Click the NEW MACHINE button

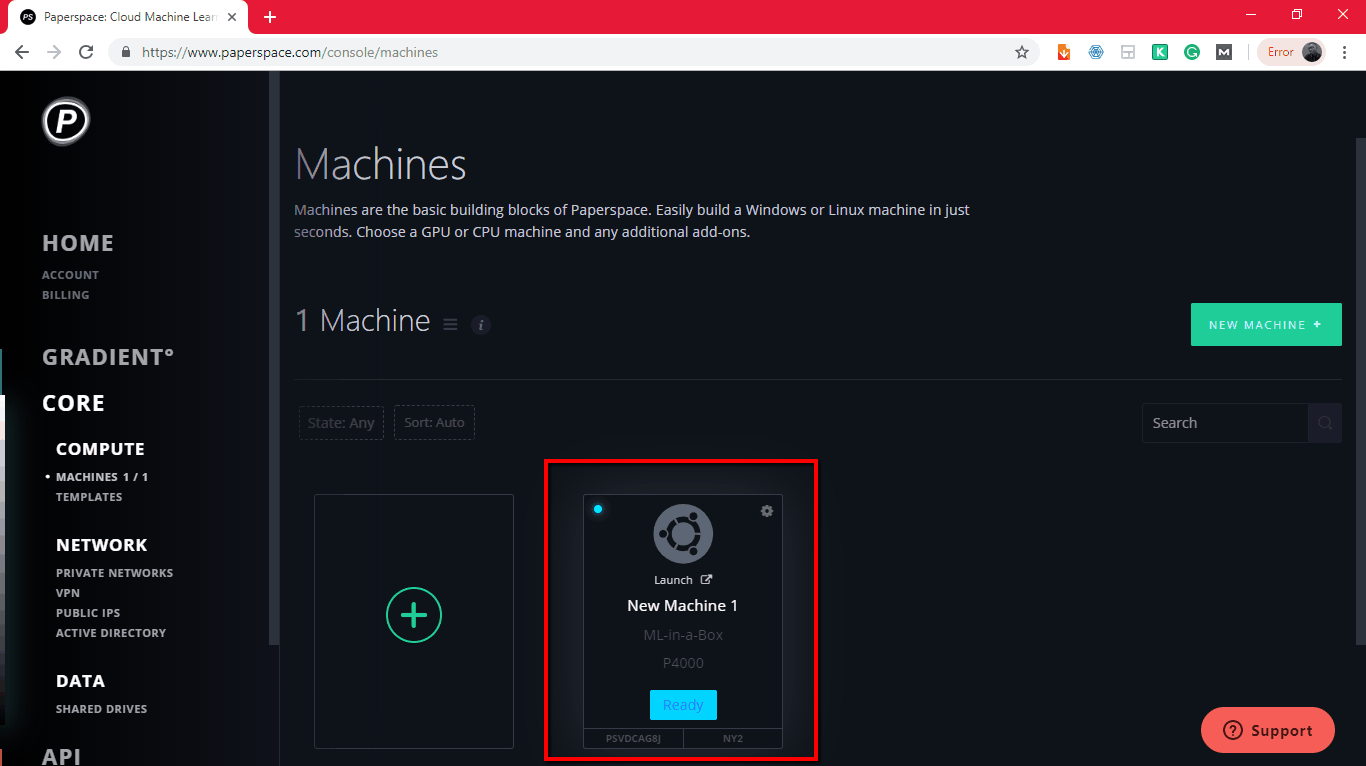tap(1266, 325)
